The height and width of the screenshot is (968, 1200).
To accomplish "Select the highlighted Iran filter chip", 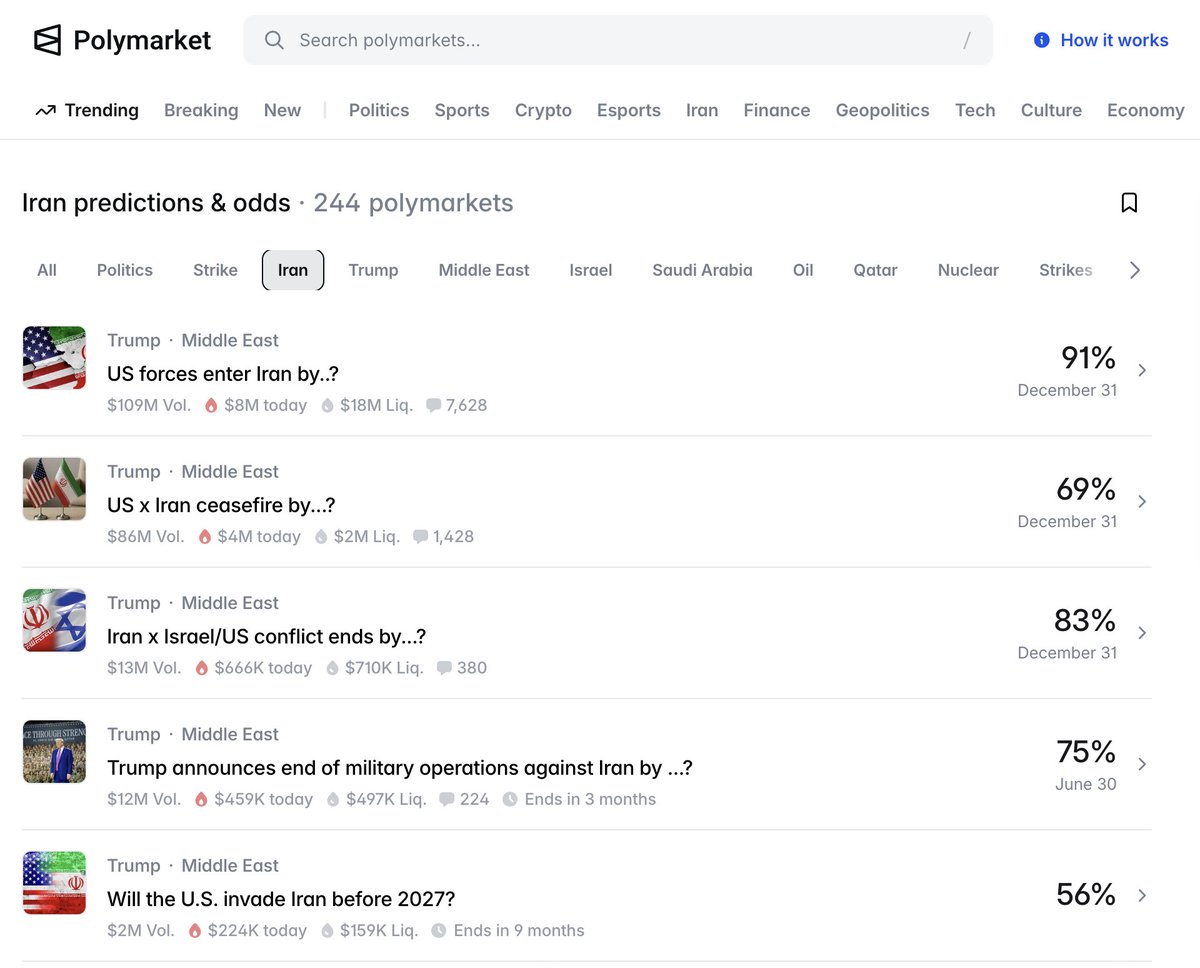I will point(293,270).
